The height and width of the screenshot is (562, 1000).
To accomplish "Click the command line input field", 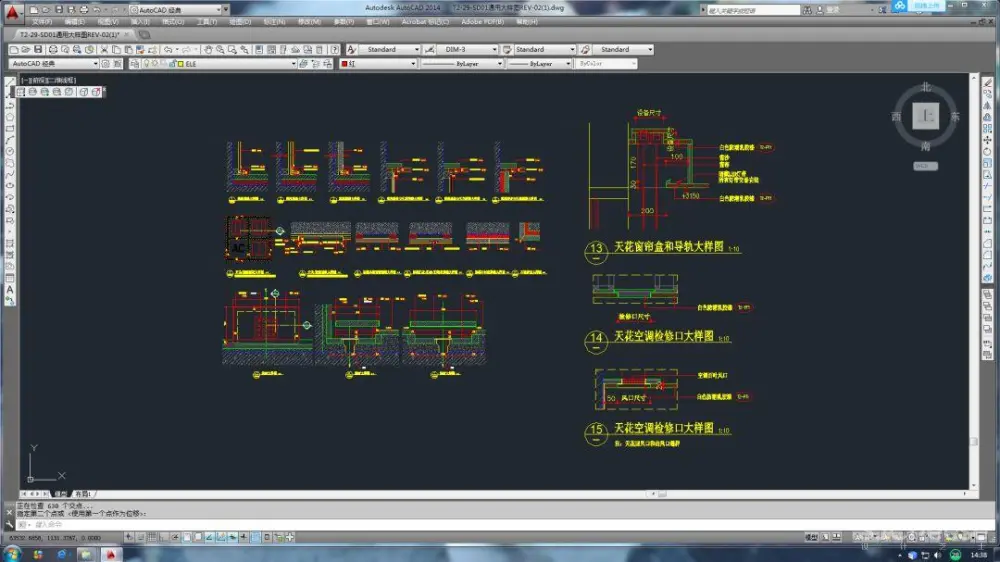I will (300, 524).
